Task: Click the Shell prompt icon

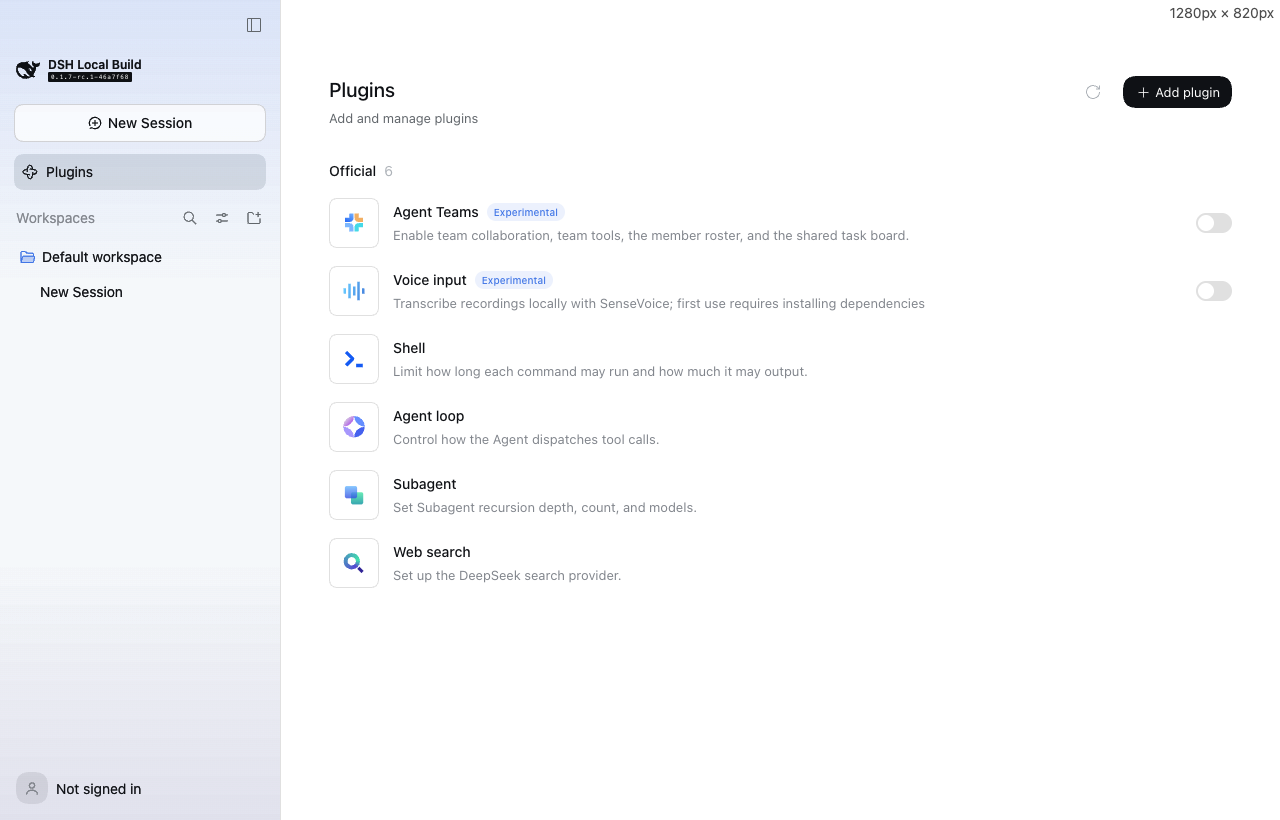Action: tap(354, 359)
